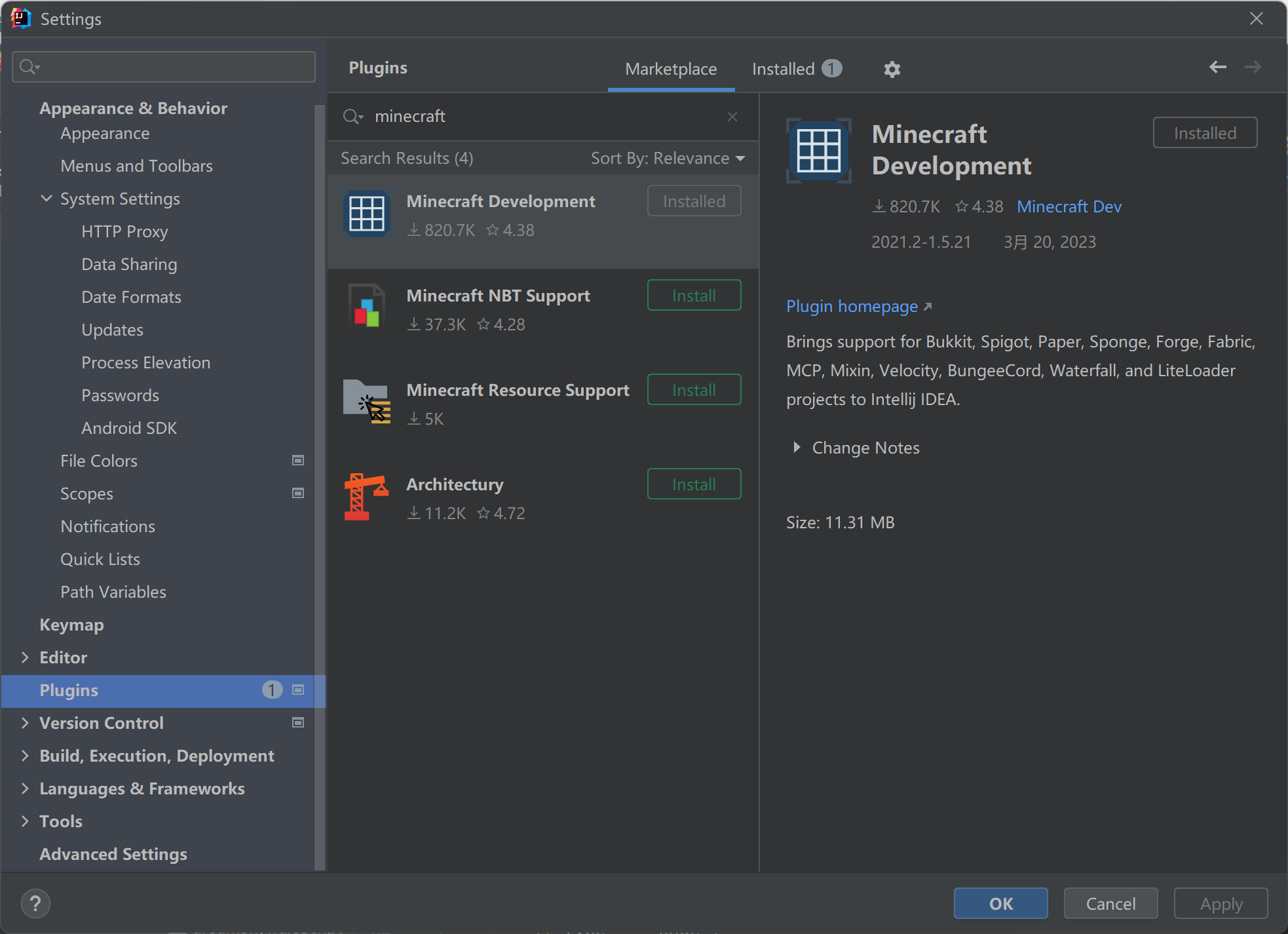Image resolution: width=1288 pixels, height=934 pixels.
Task: Select Process Elevation settings
Action: pyautogui.click(x=145, y=362)
